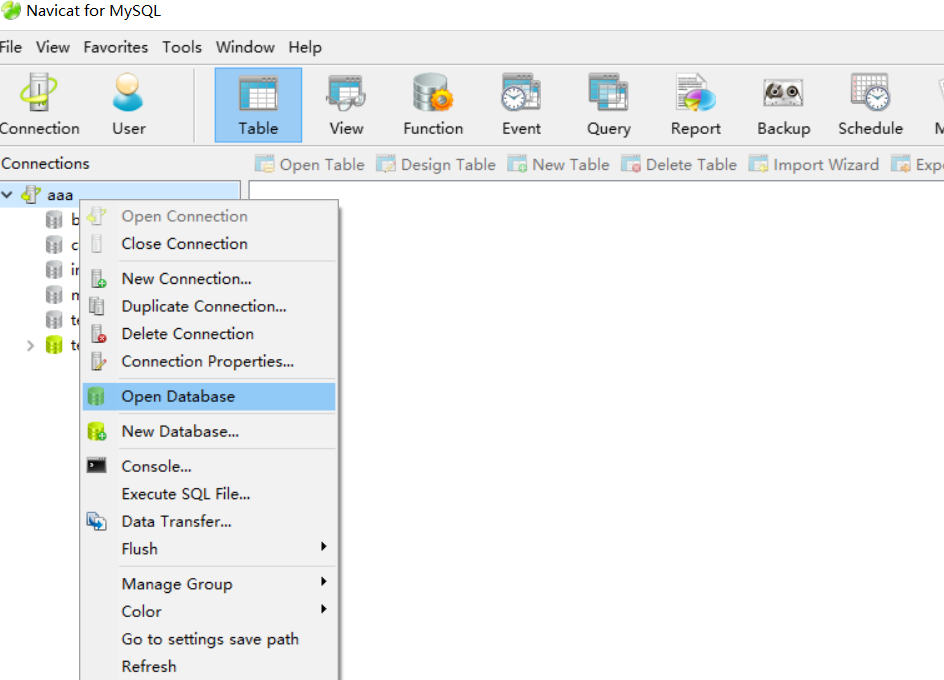
Task: Open the Tools menu
Action: (x=182, y=47)
